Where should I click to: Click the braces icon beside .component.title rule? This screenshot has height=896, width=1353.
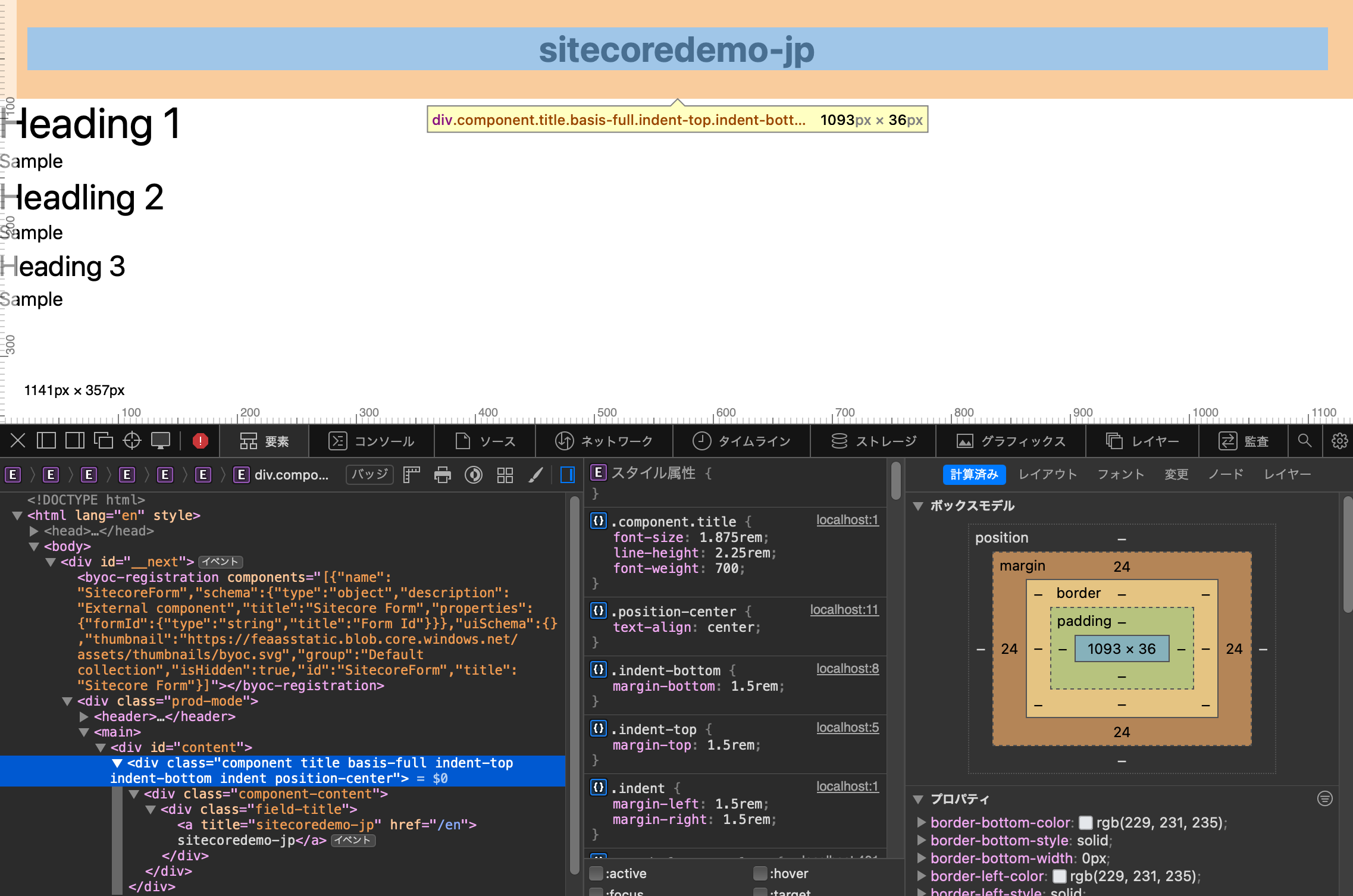(599, 521)
